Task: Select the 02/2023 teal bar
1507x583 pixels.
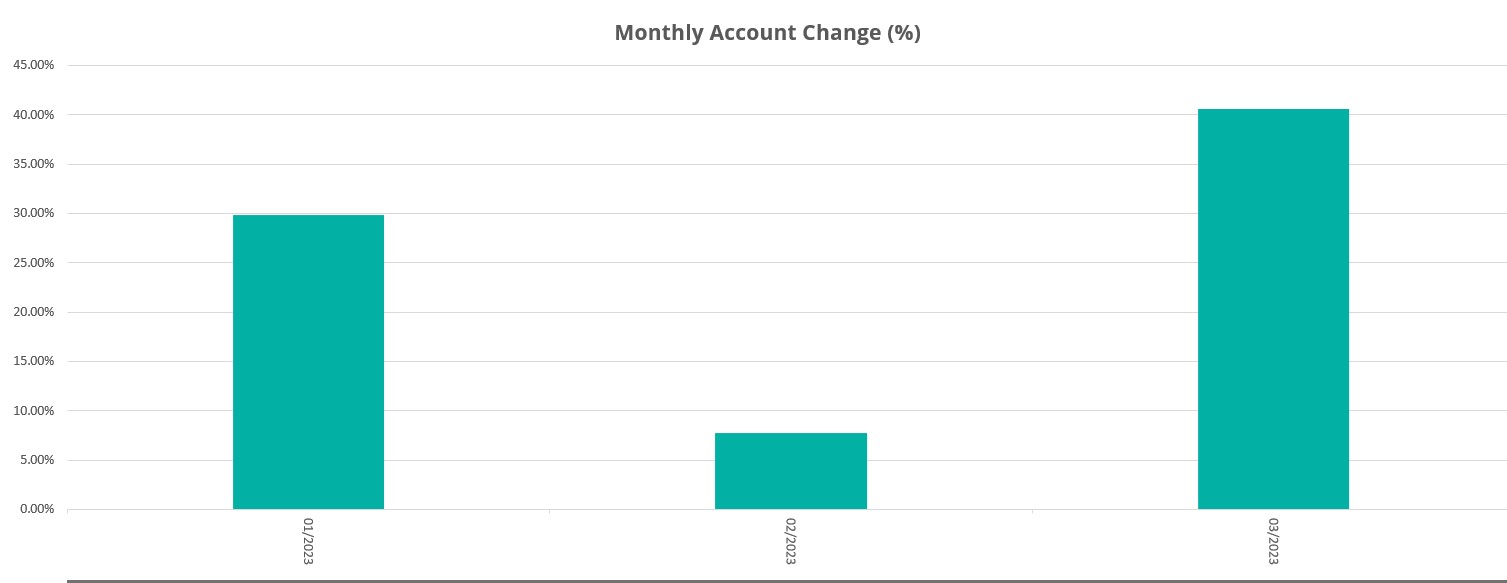Action: 790,471
